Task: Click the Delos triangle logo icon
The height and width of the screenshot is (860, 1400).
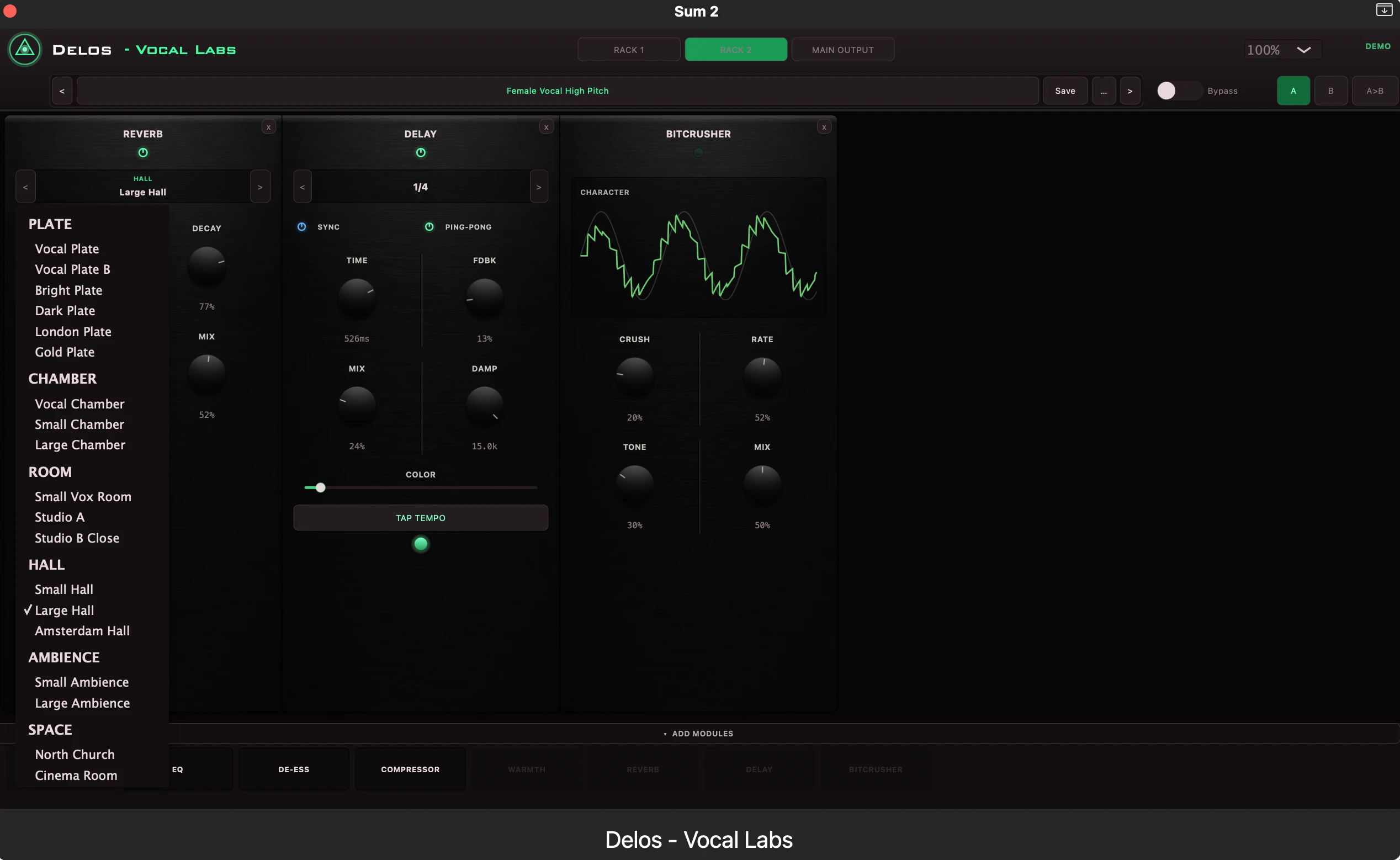Action: (24, 50)
